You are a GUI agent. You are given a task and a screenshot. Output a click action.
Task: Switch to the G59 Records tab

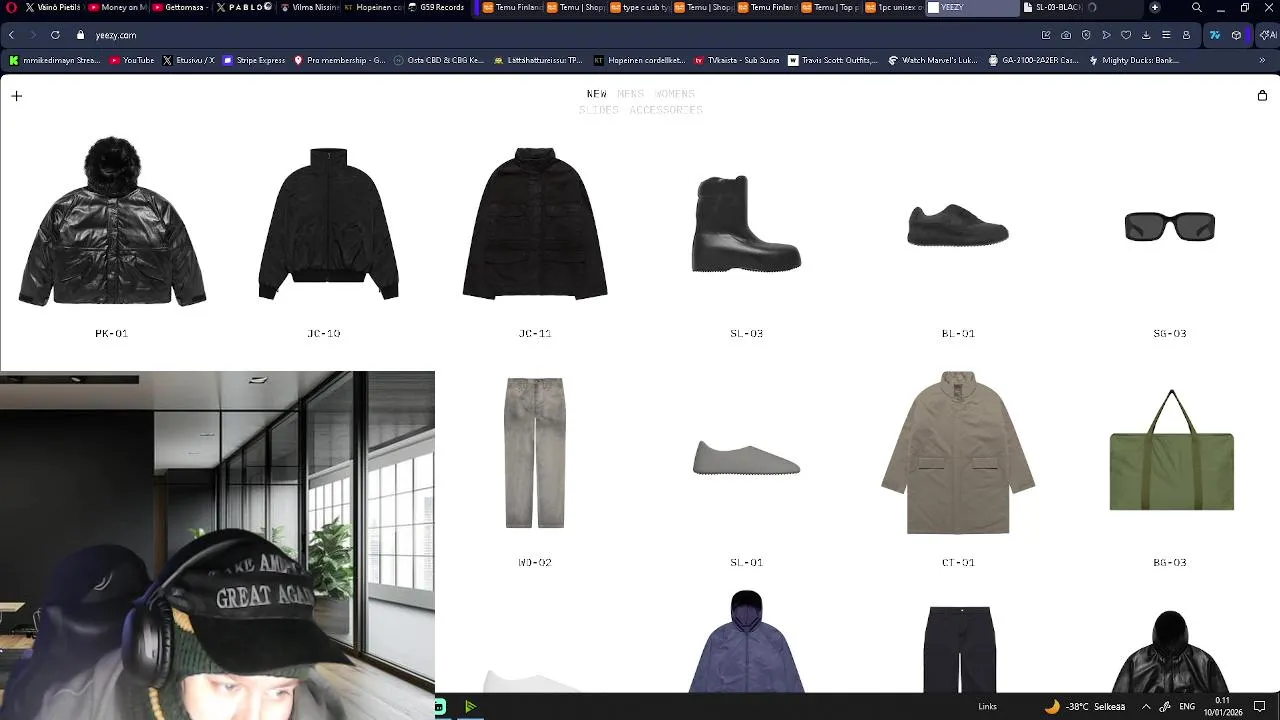(x=436, y=7)
